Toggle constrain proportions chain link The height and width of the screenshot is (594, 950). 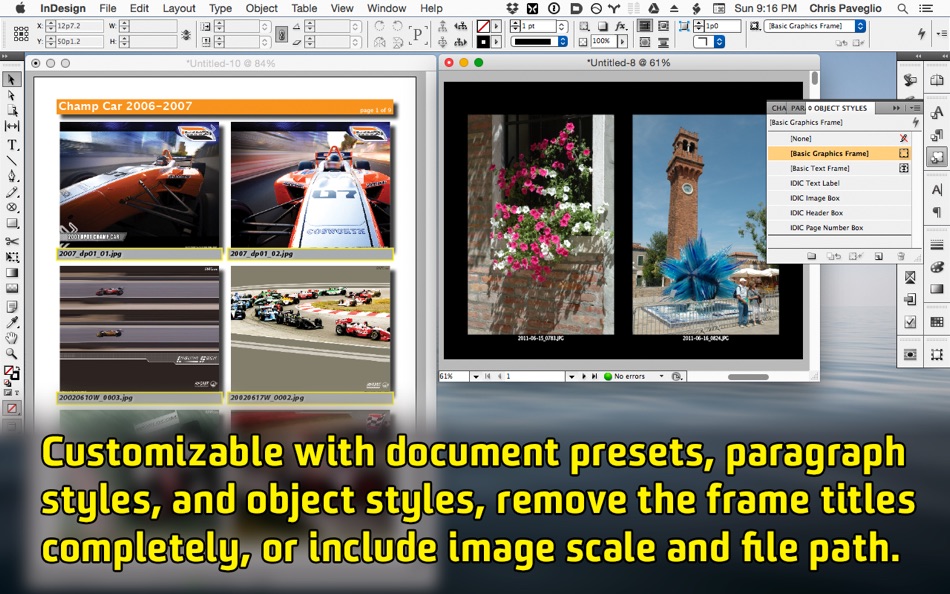click(x=281, y=35)
